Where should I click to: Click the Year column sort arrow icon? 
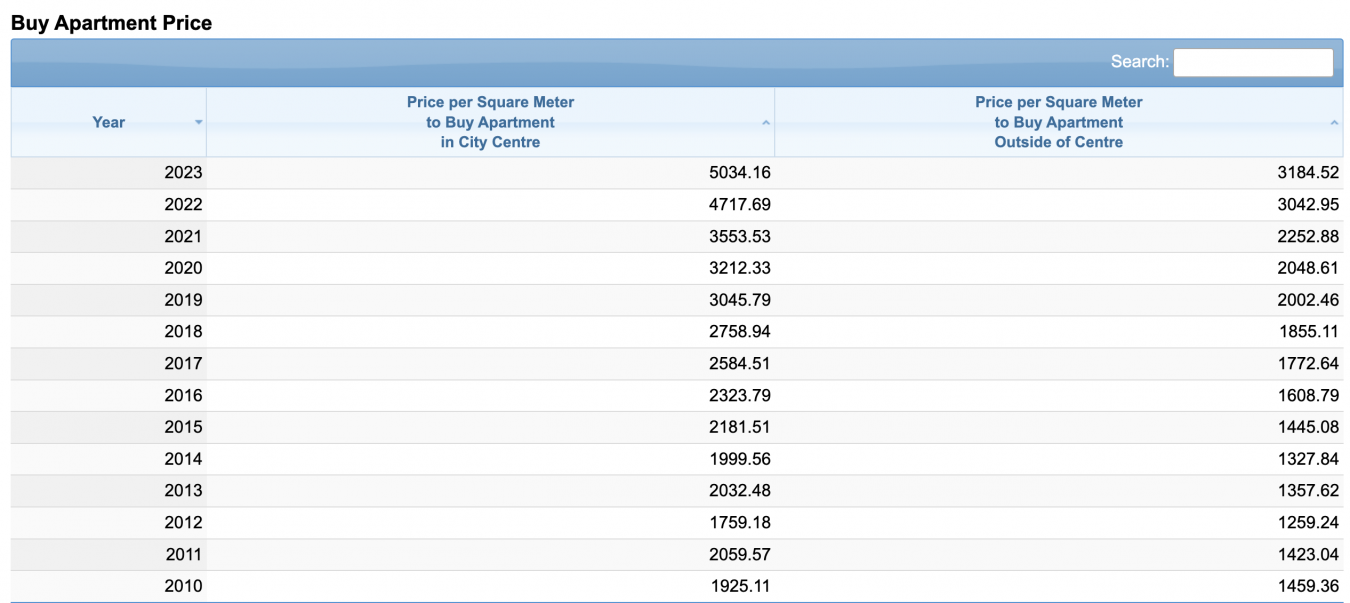pos(198,122)
